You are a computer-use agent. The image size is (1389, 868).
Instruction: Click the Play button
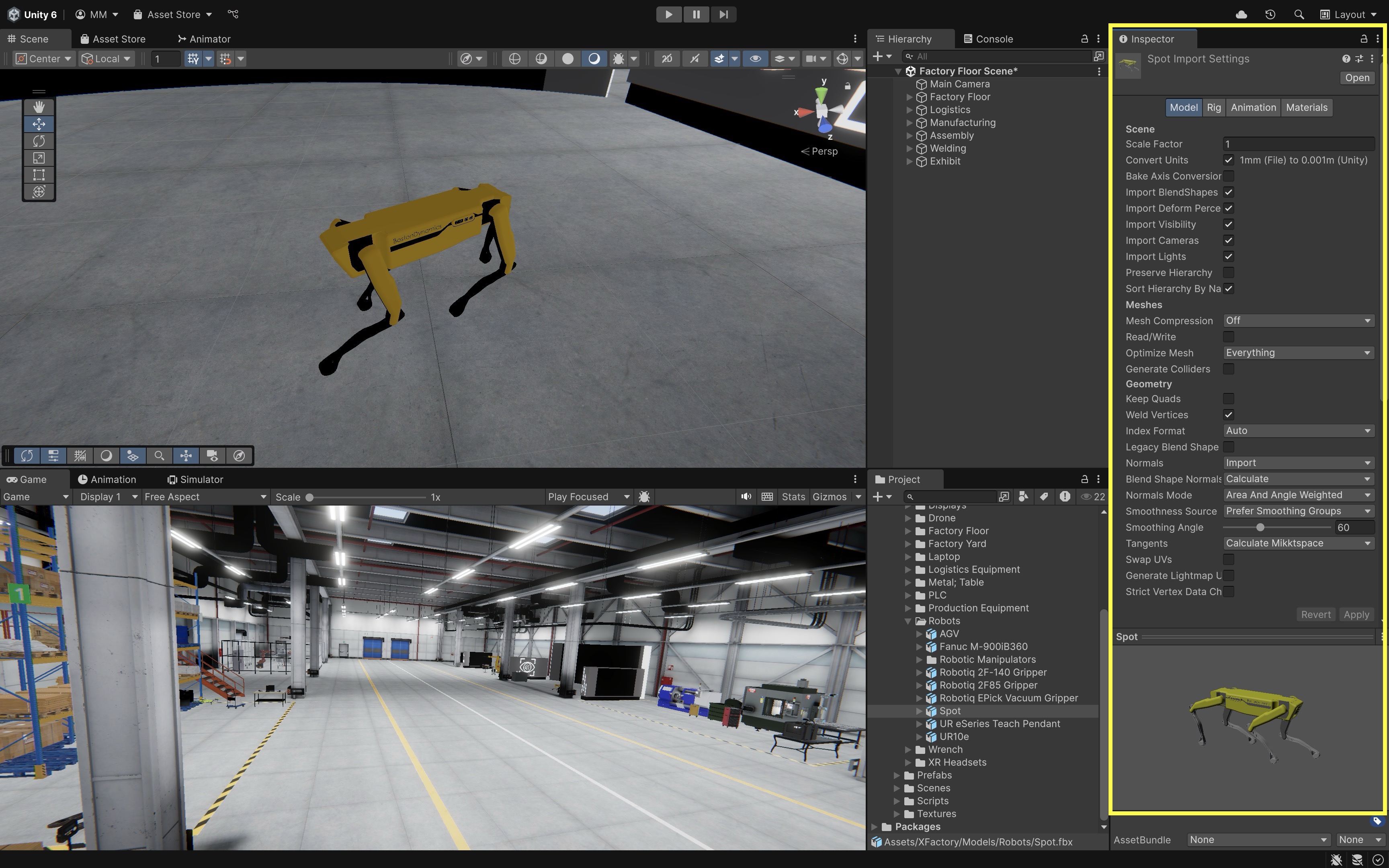point(668,14)
